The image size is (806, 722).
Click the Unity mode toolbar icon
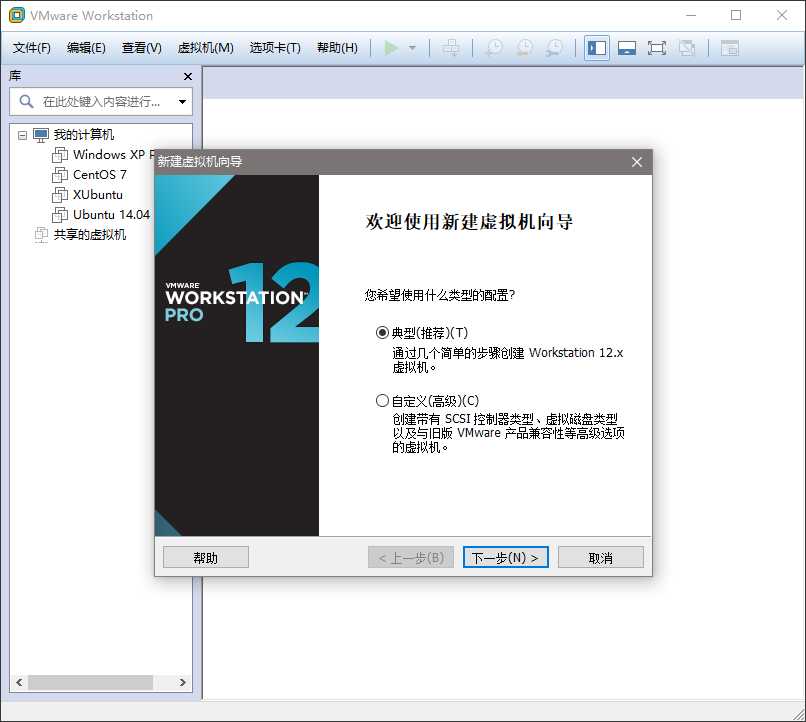(687, 48)
